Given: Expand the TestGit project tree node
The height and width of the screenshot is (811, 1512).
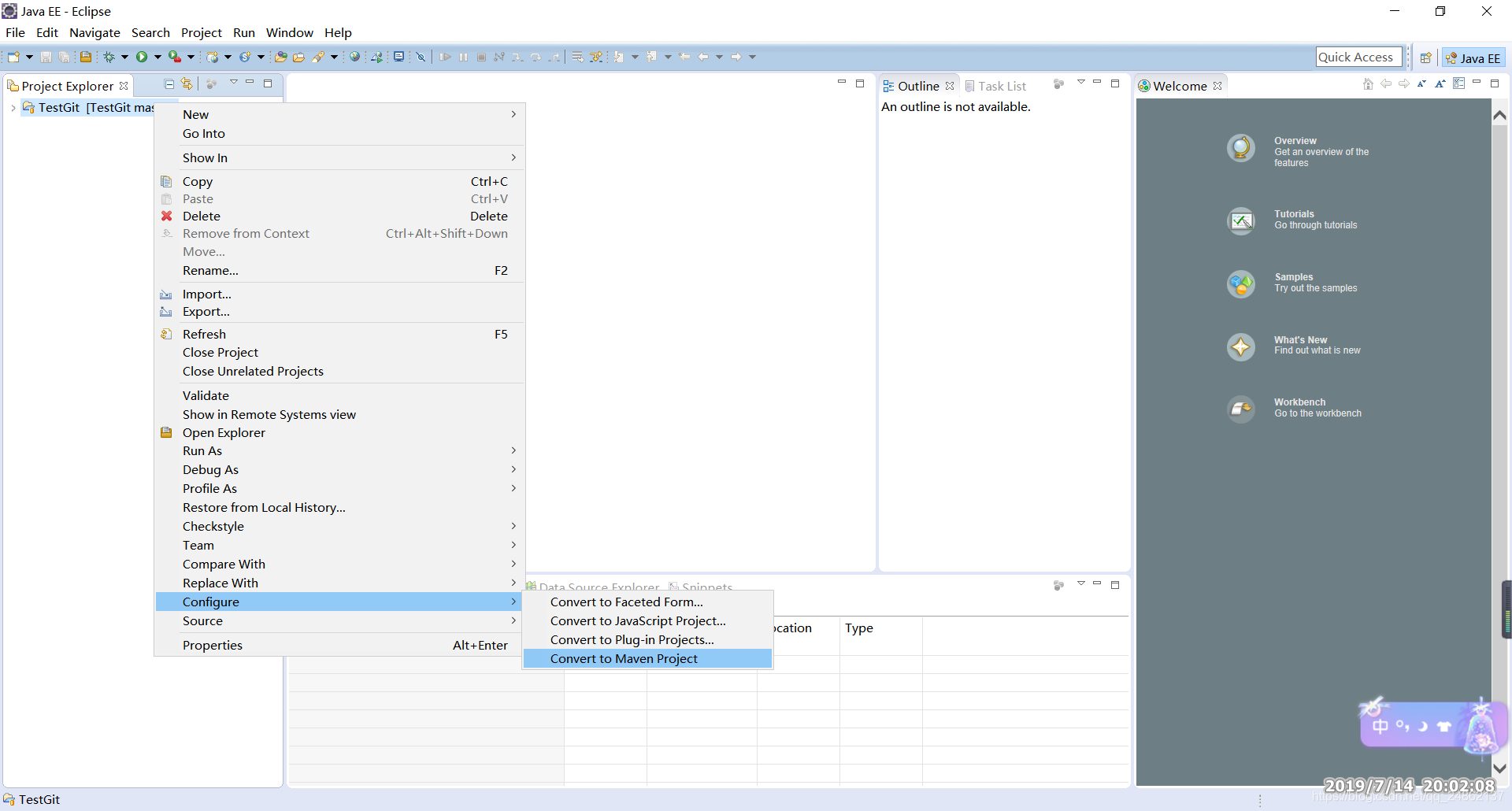Looking at the screenshot, I should coord(13,108).
